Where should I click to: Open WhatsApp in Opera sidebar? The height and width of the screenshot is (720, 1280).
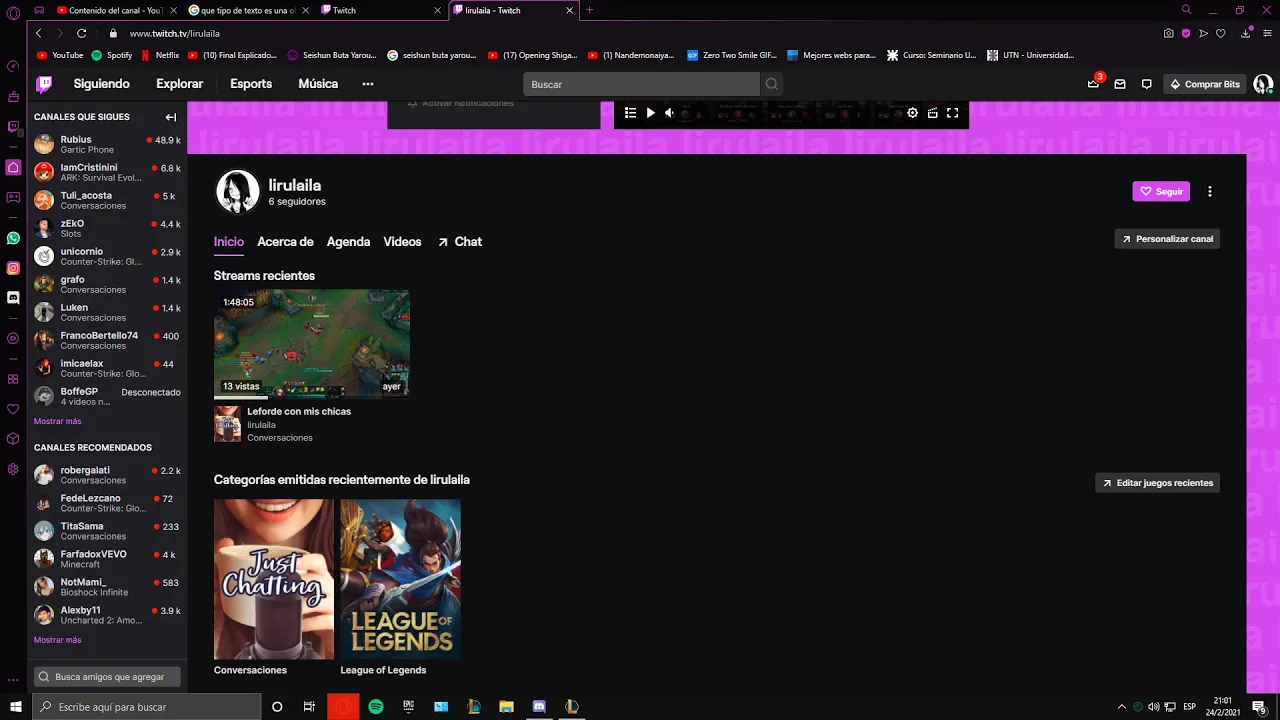pos(13,238)
